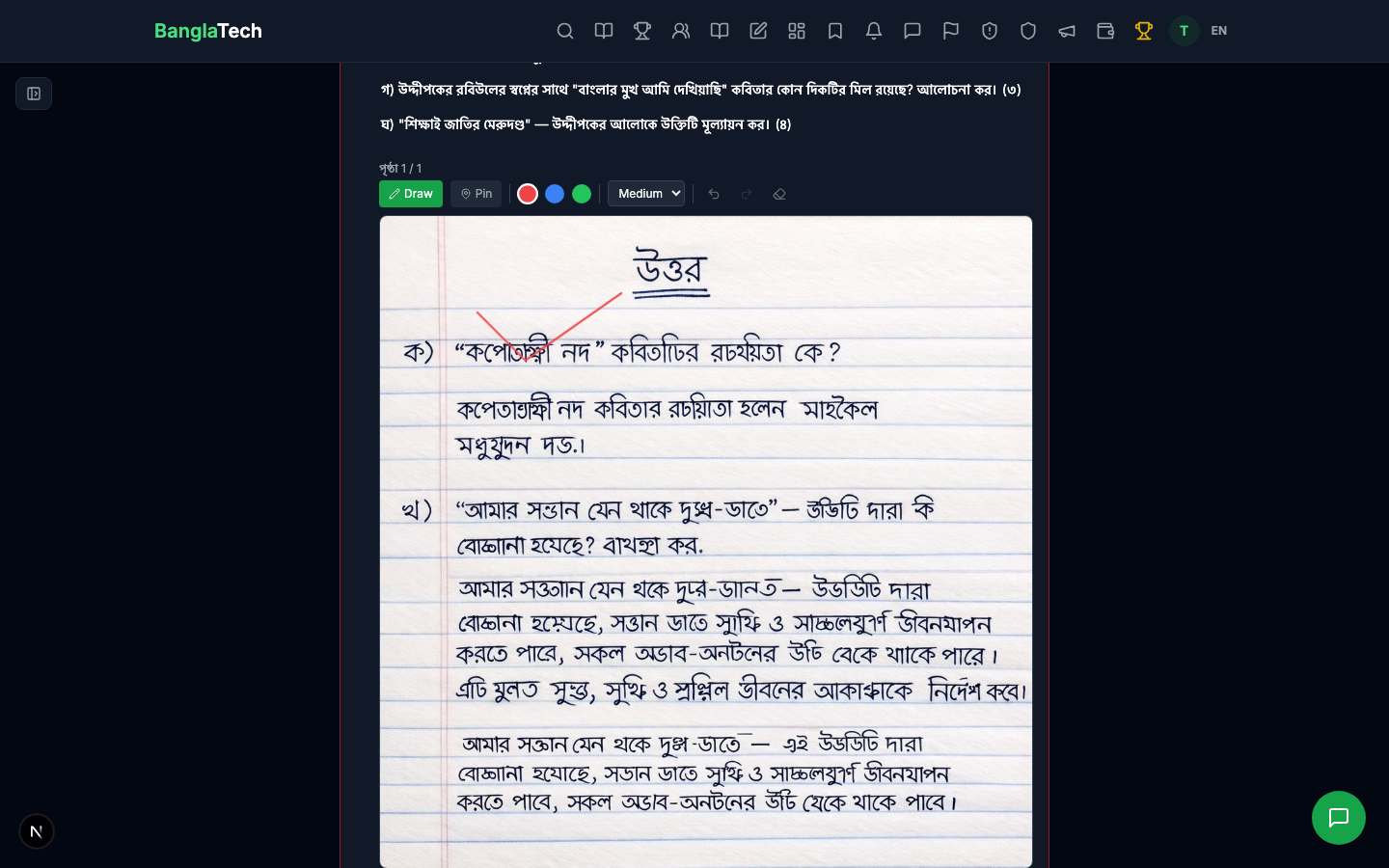
Task: Click the bookmark icon in the top bar
Action: point(835,31)
